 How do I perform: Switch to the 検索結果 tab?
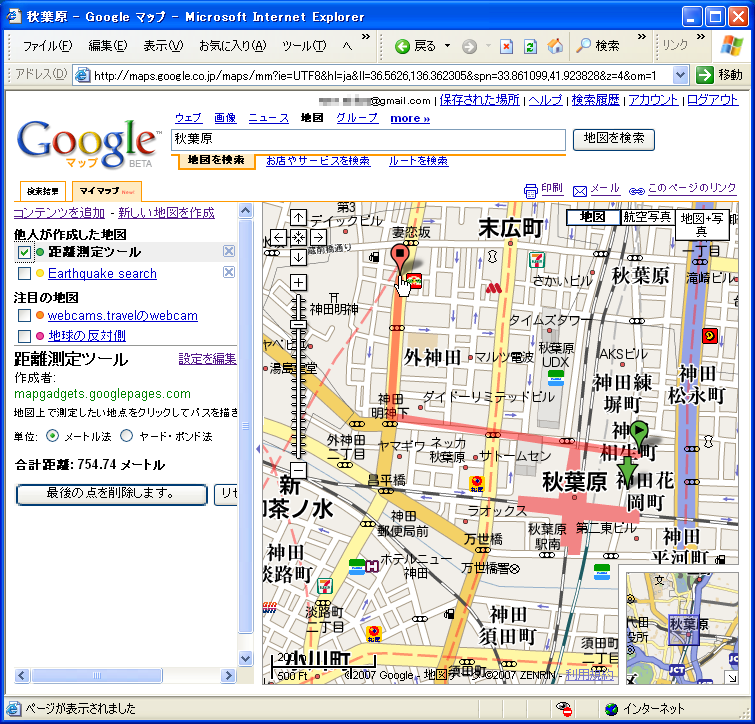coord(42,191)
